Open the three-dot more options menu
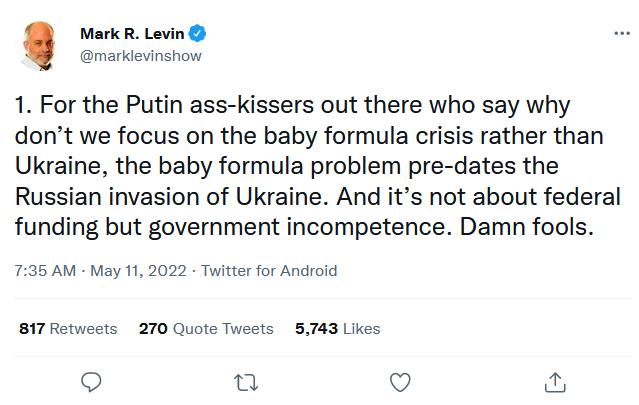Image resolution: width=639 pixels, height=405 pixels. [x=621, y=34]
